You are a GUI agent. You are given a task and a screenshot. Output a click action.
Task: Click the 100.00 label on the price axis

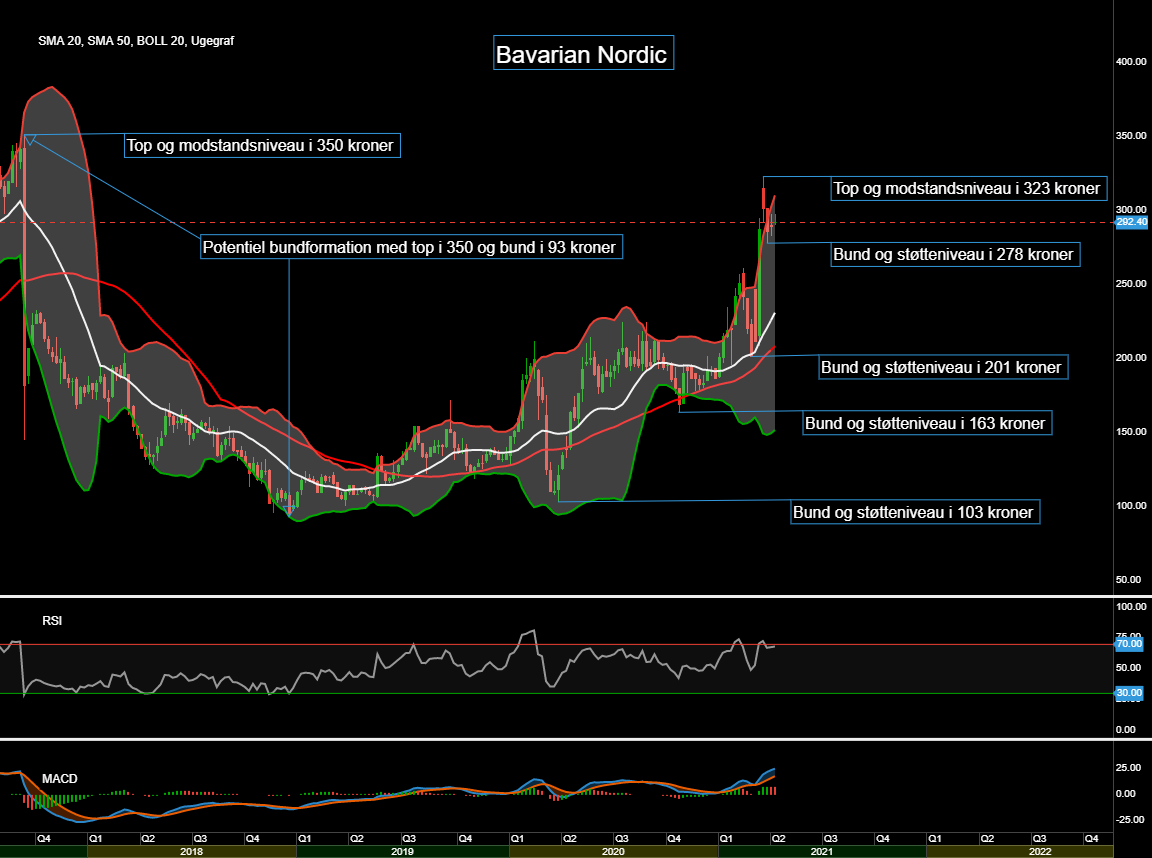[1131, 505]
